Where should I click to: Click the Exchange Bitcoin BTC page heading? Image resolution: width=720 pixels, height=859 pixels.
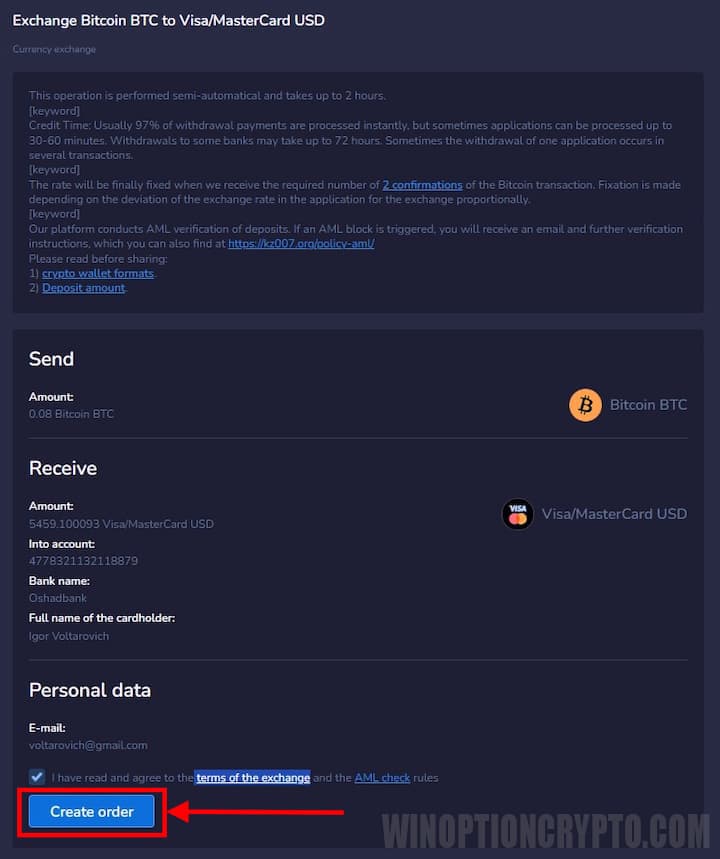coord(168,20)
